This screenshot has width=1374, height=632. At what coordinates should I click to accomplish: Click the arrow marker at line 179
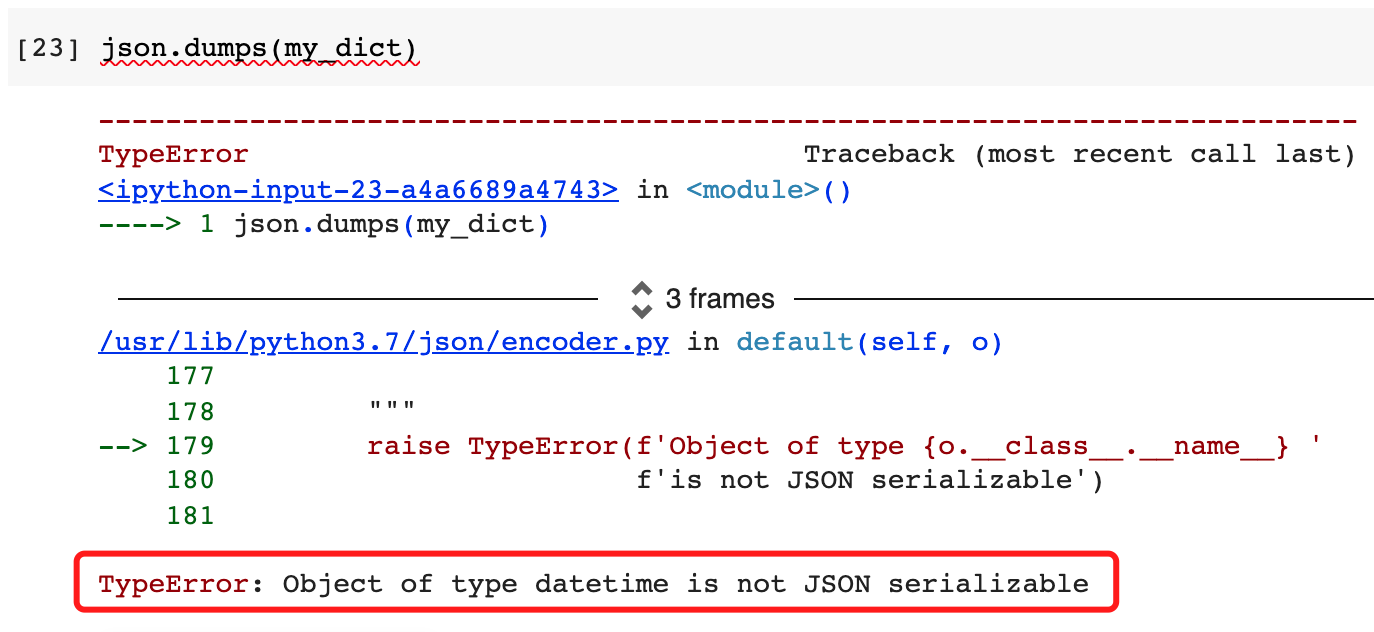pos(122,445)
